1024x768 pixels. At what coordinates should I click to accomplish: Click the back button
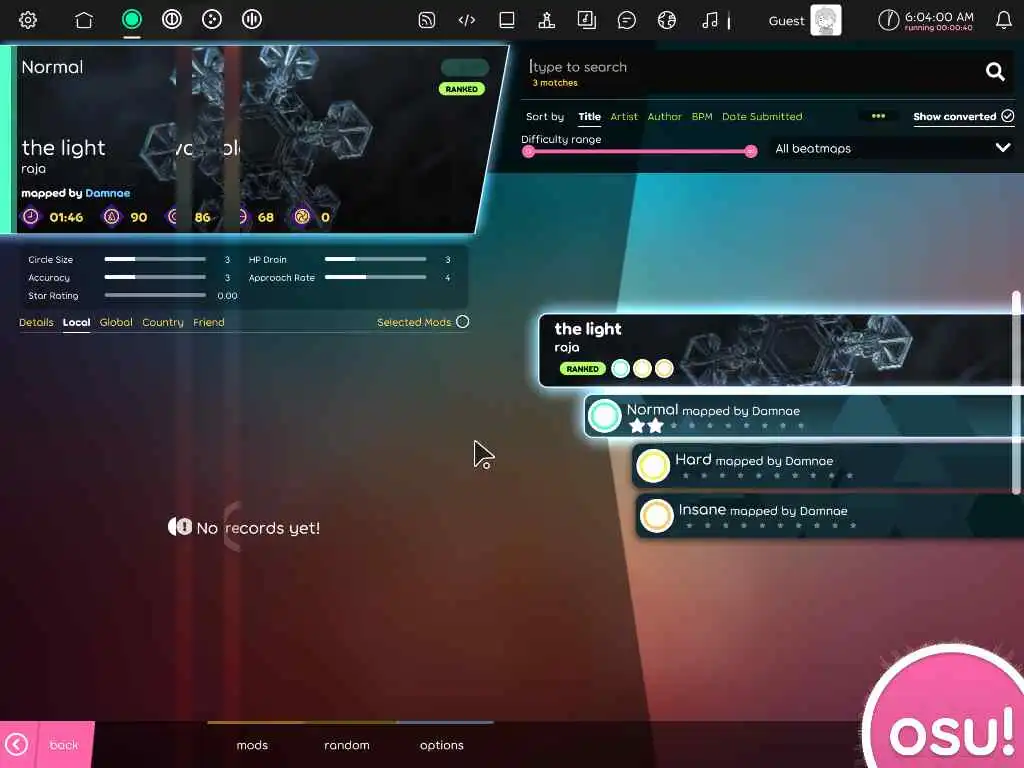(47, 744)
